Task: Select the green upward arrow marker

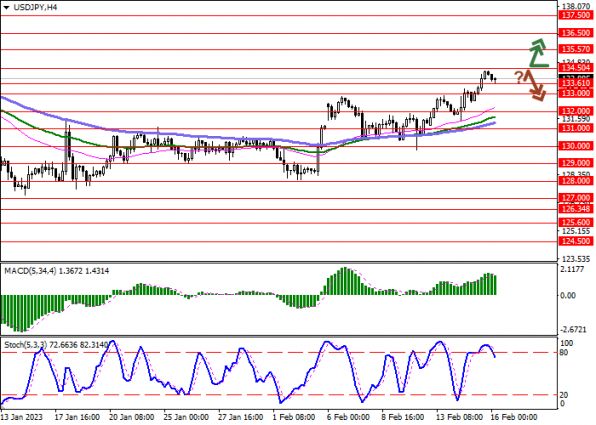Action: coord(538,53)
